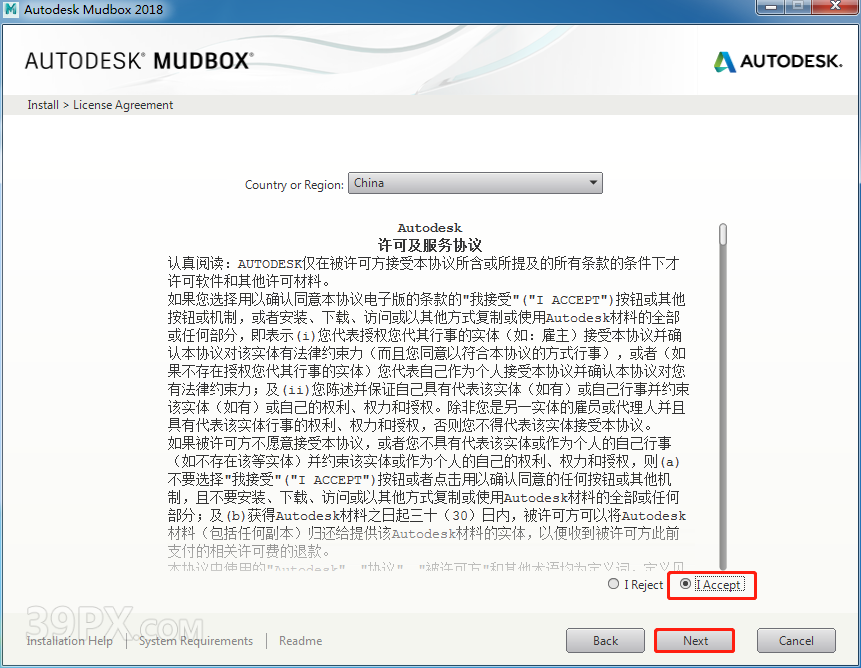The image size is (861, 668).
Task: Click the window title text Autodesk Mudbox 2018
Action: tap(97, 10)
